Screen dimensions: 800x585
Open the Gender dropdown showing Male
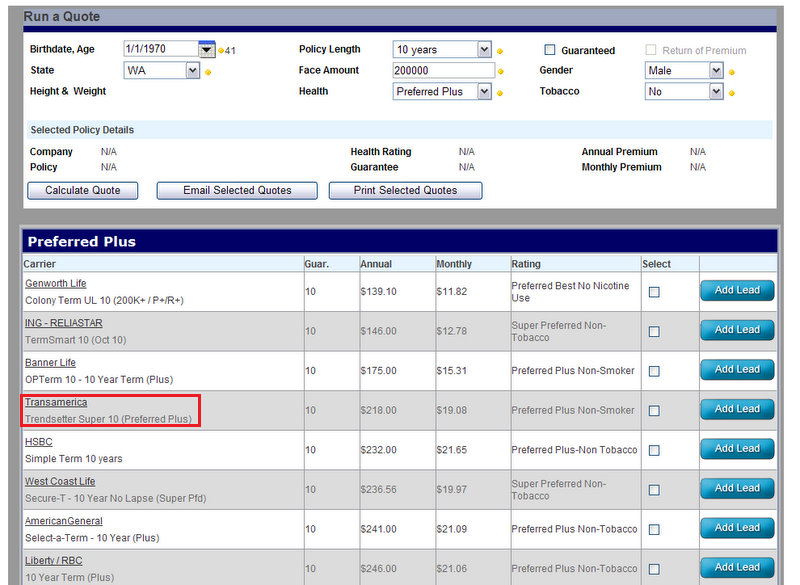click(x=716, y=70)
